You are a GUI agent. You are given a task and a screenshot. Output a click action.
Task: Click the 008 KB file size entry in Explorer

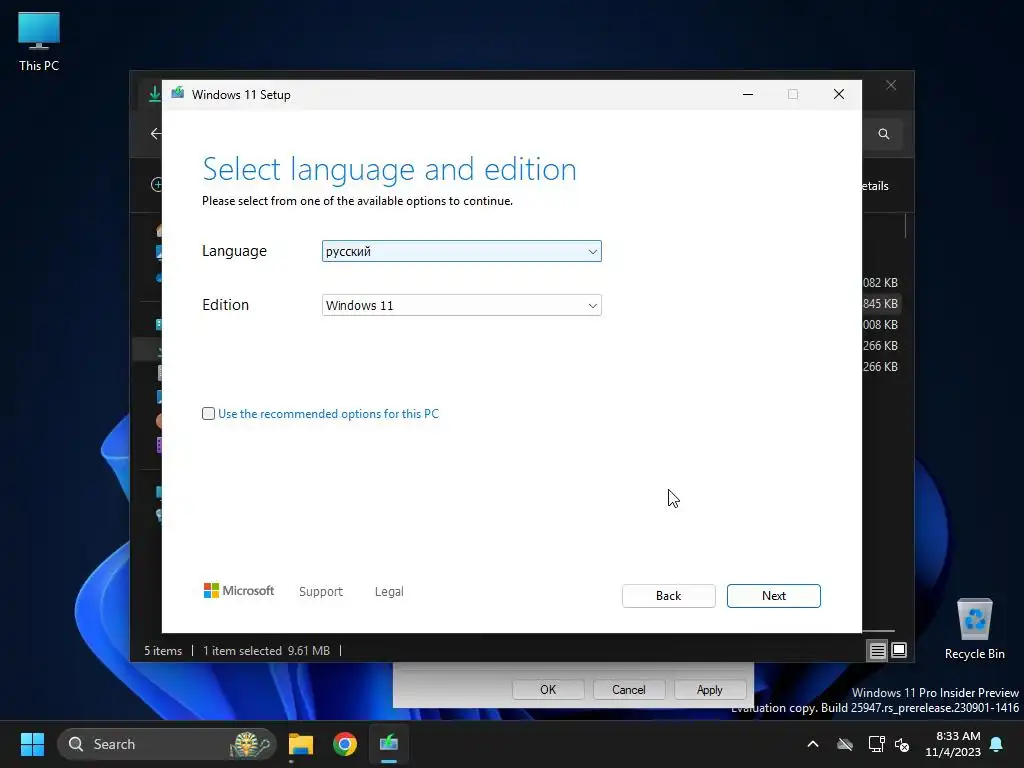[880, 325]
